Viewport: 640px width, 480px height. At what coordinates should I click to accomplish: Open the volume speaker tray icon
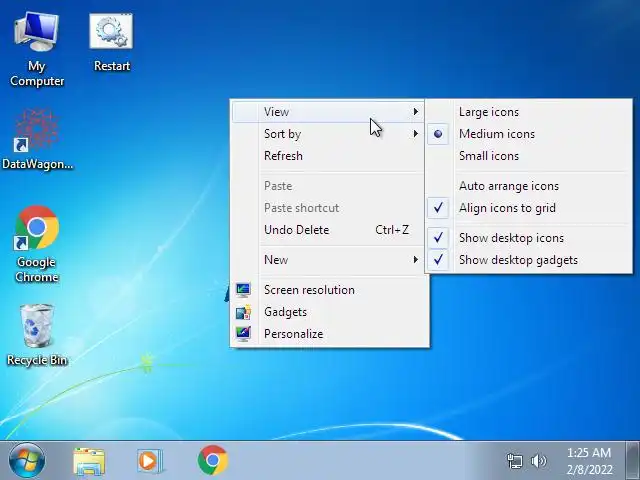coord(538,461)
